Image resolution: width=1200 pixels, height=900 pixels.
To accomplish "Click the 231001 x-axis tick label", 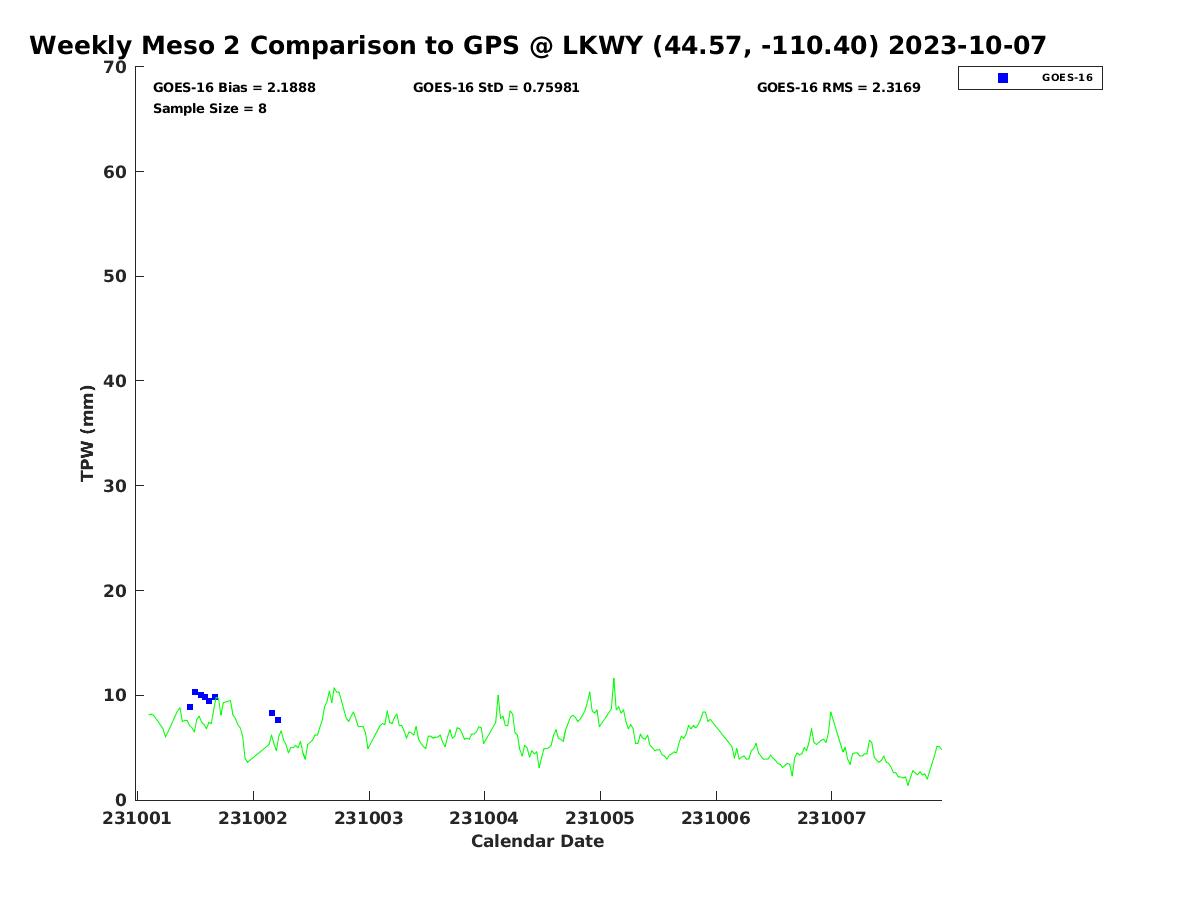I will [138, 818].
